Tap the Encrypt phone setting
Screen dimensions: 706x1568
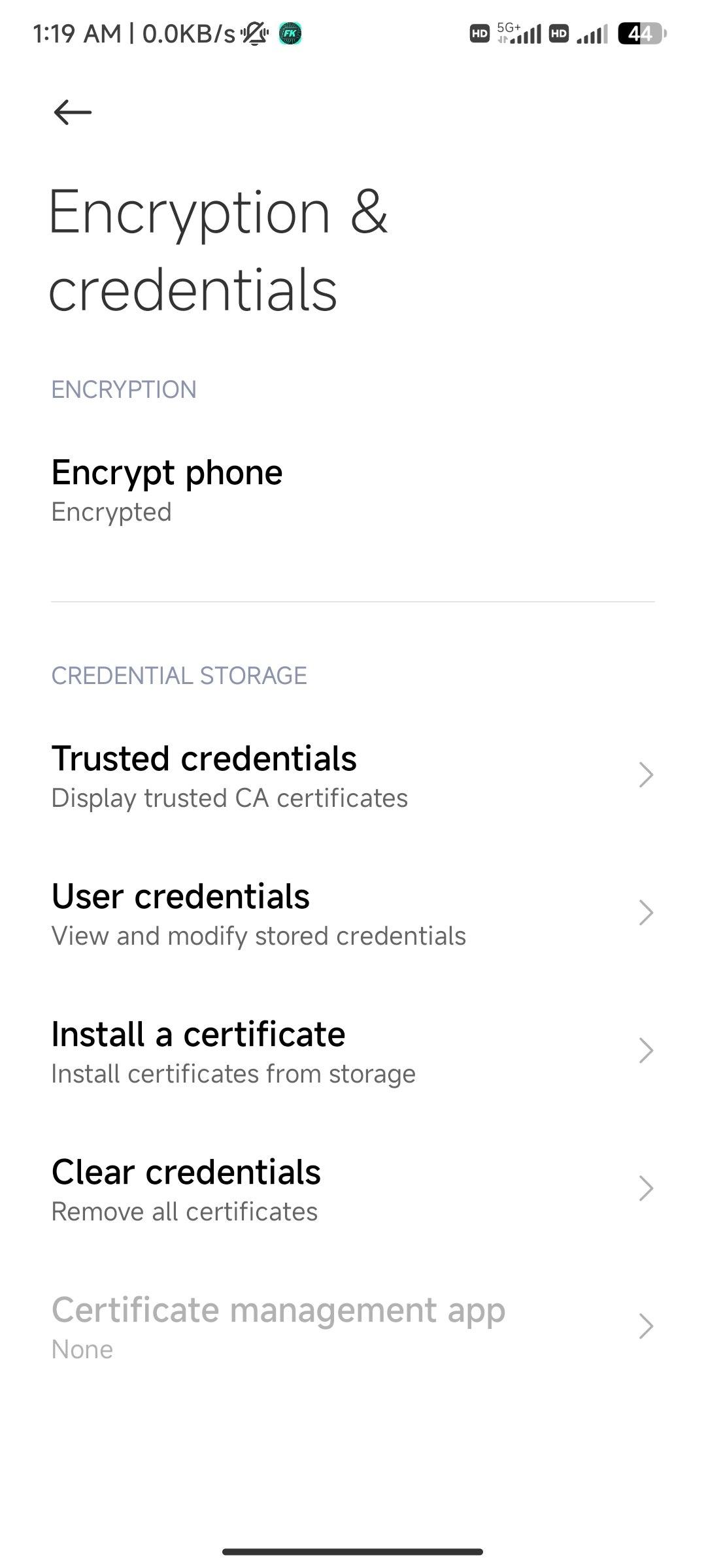(x=167, y=490)
